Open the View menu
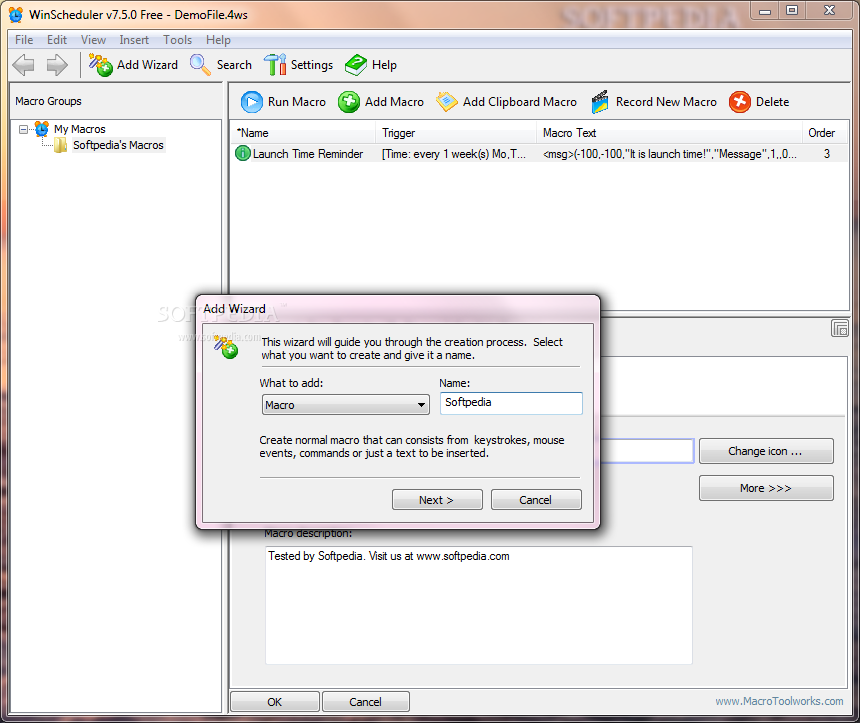This screenshot has height=723, width=860. pos(93,40)
